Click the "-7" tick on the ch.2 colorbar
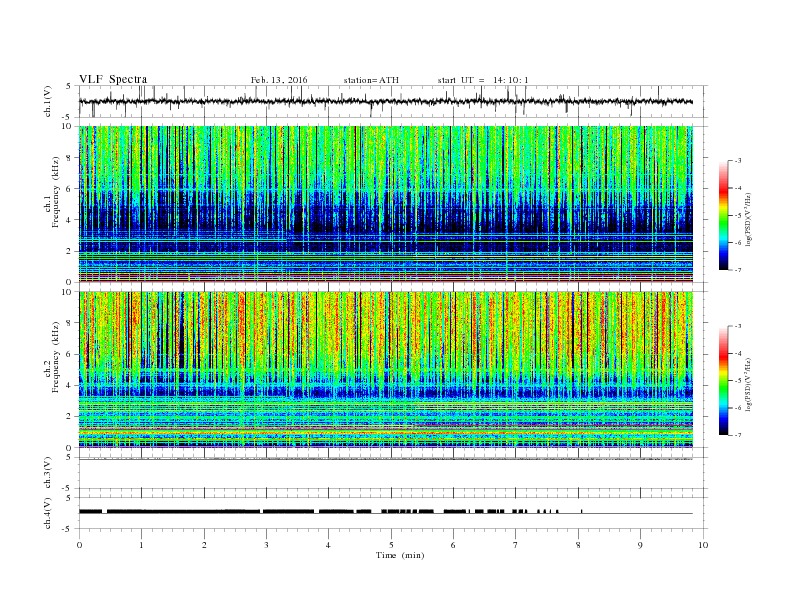This screenshot has height=612, width=792. (738, 435)
